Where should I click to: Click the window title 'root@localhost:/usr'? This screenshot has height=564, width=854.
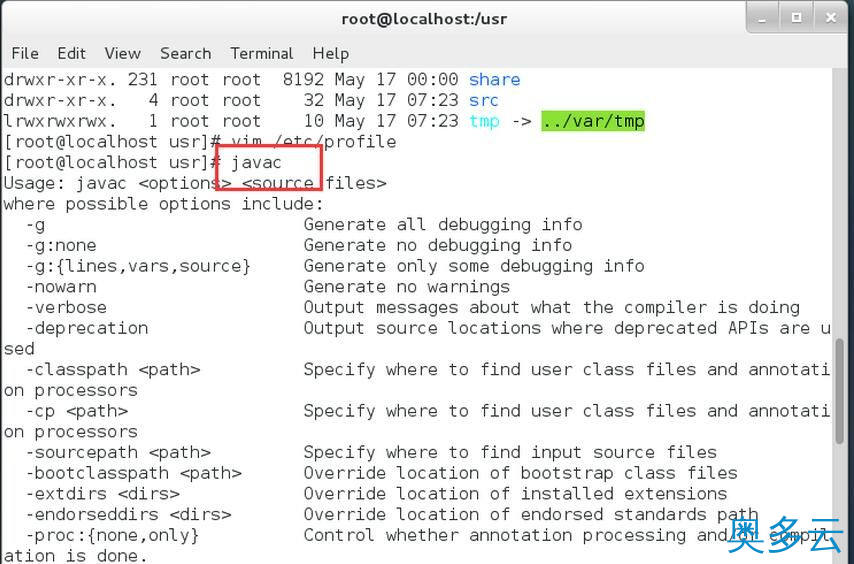(x=424, y=19)
